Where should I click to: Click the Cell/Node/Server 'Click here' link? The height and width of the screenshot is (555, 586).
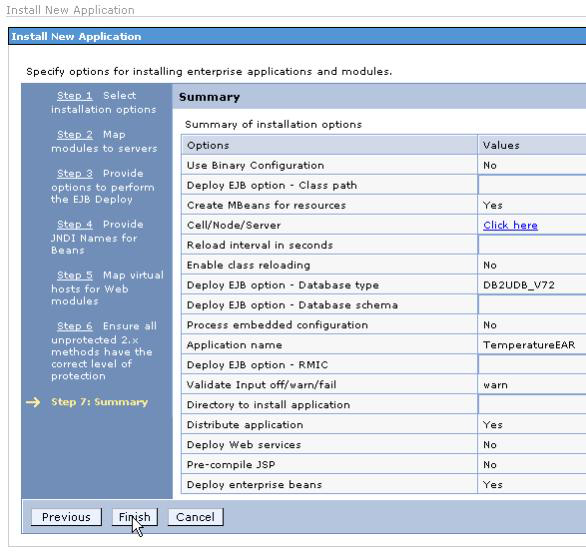coord(510,225)
